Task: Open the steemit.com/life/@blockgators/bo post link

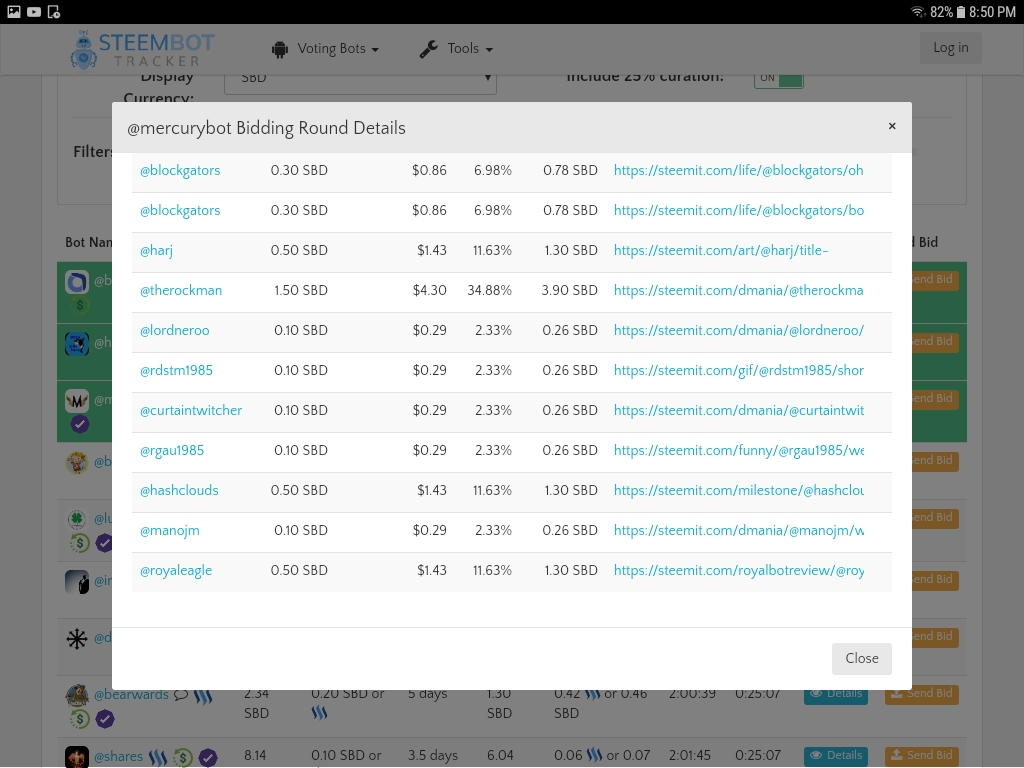Action: point(739,210)
